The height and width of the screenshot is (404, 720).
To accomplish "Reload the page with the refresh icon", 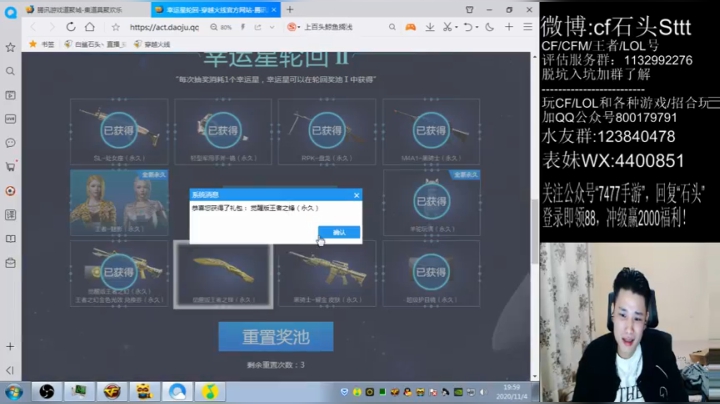I will click(71, 27).
